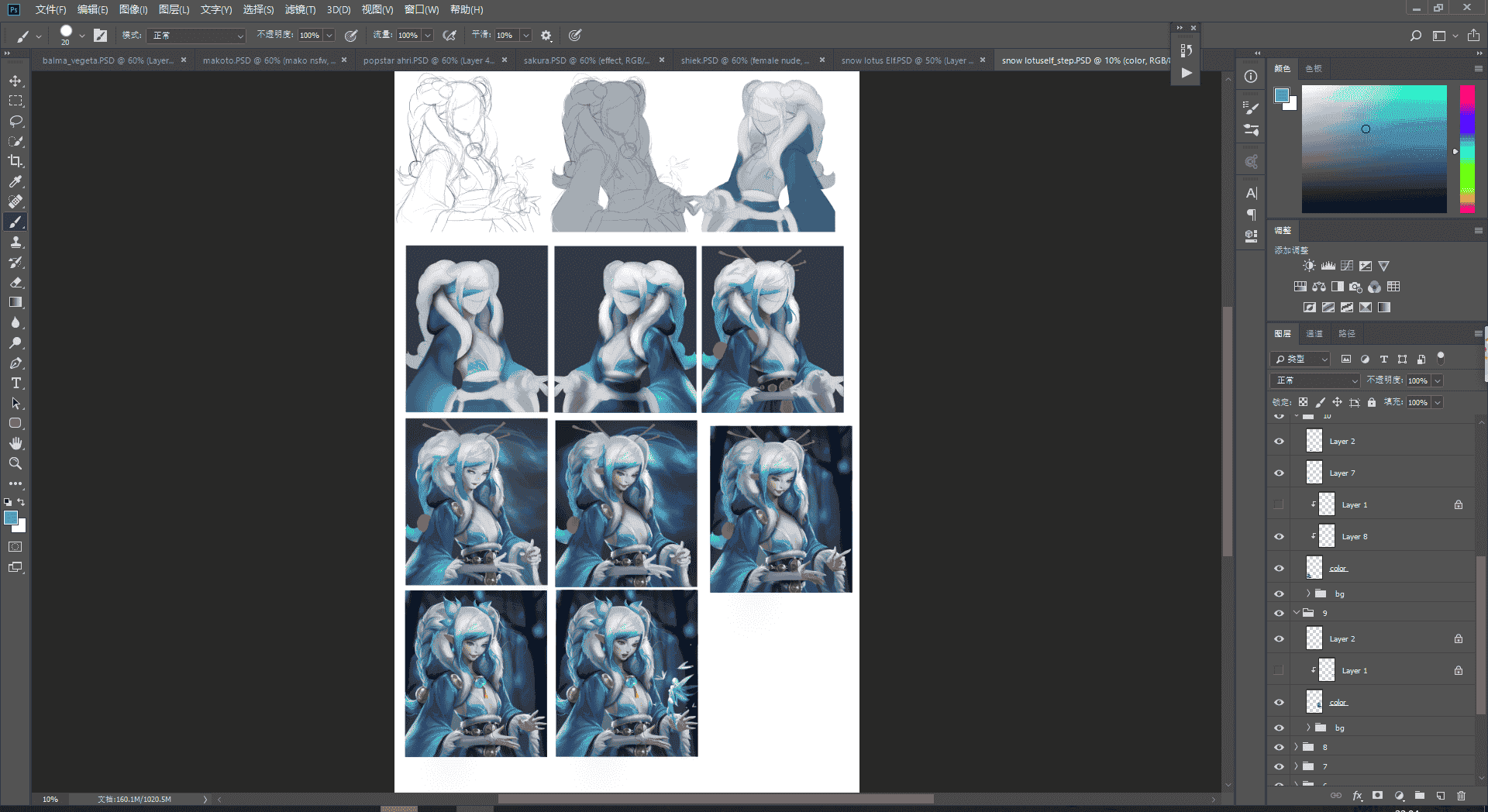Select the Horizontal Type tool
This screenshot has width=1488, height=812.
click(x=15, y=383)
